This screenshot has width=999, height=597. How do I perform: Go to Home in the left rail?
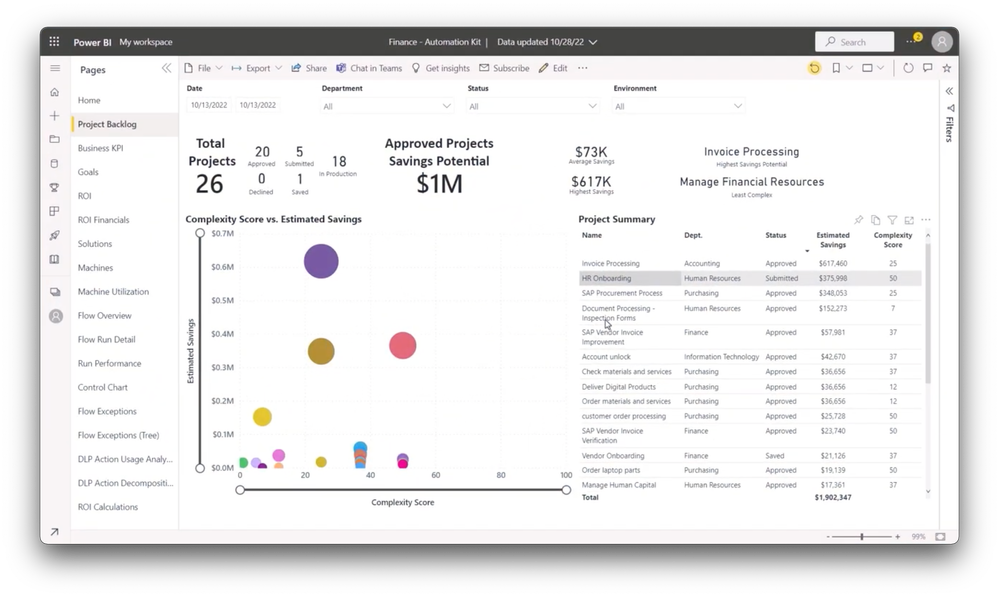coord(55,92)
